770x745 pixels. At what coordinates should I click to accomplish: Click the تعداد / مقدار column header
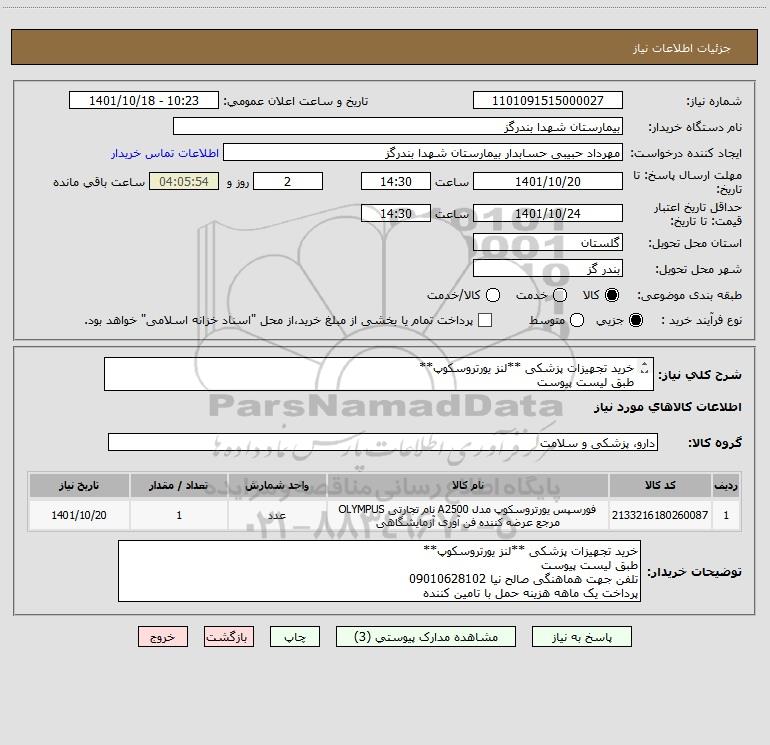[x=179, y=486]
